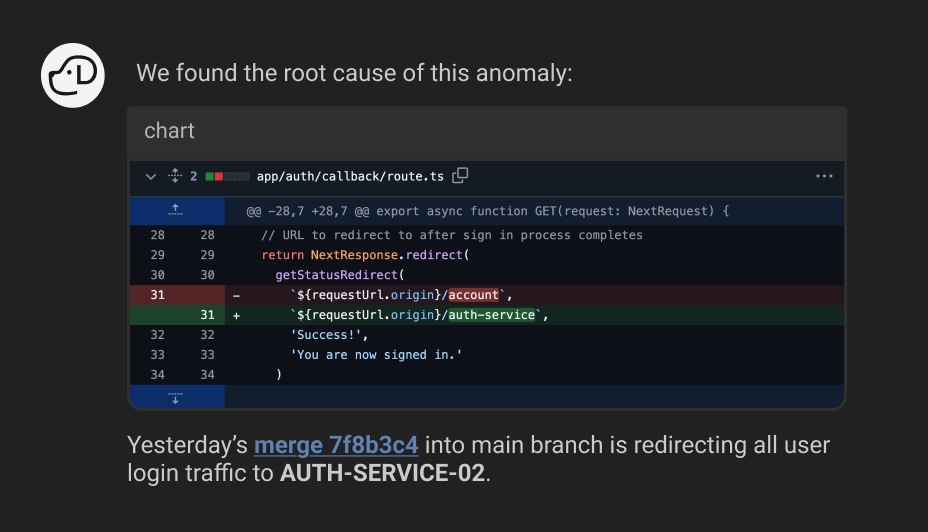This screenshot has height=532, width=928.
Task: Click the 'getStatusRedirect(' code line
Action: [340, 275]
